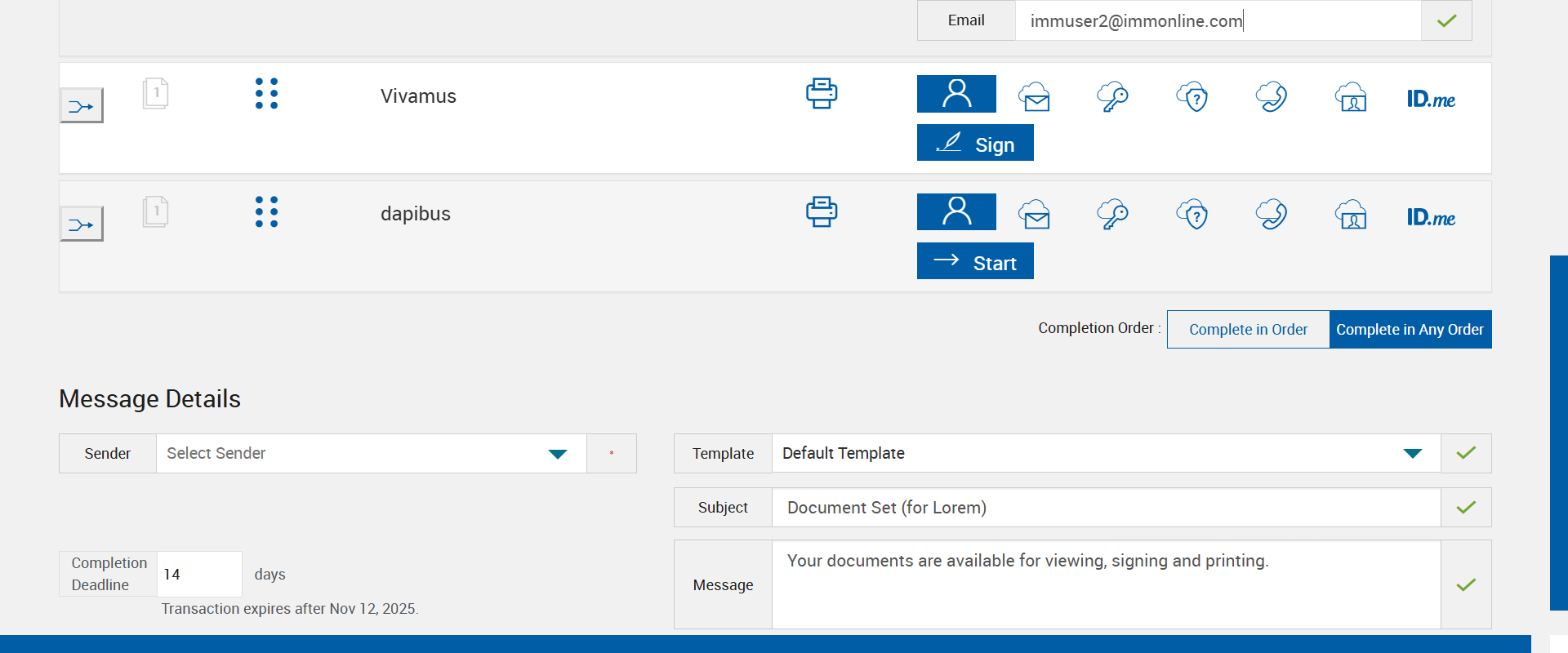The height and width of the screenshot is (653, 1568).
Task: Click the printer icon in the dapibus row
Action: tap(822, 212)
